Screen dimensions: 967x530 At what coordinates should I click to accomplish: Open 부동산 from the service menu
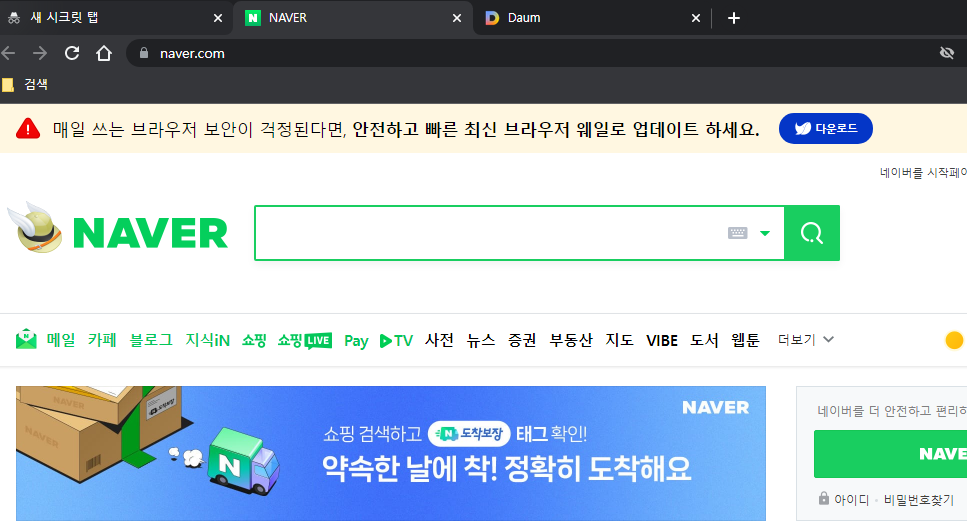coord(570,340)
